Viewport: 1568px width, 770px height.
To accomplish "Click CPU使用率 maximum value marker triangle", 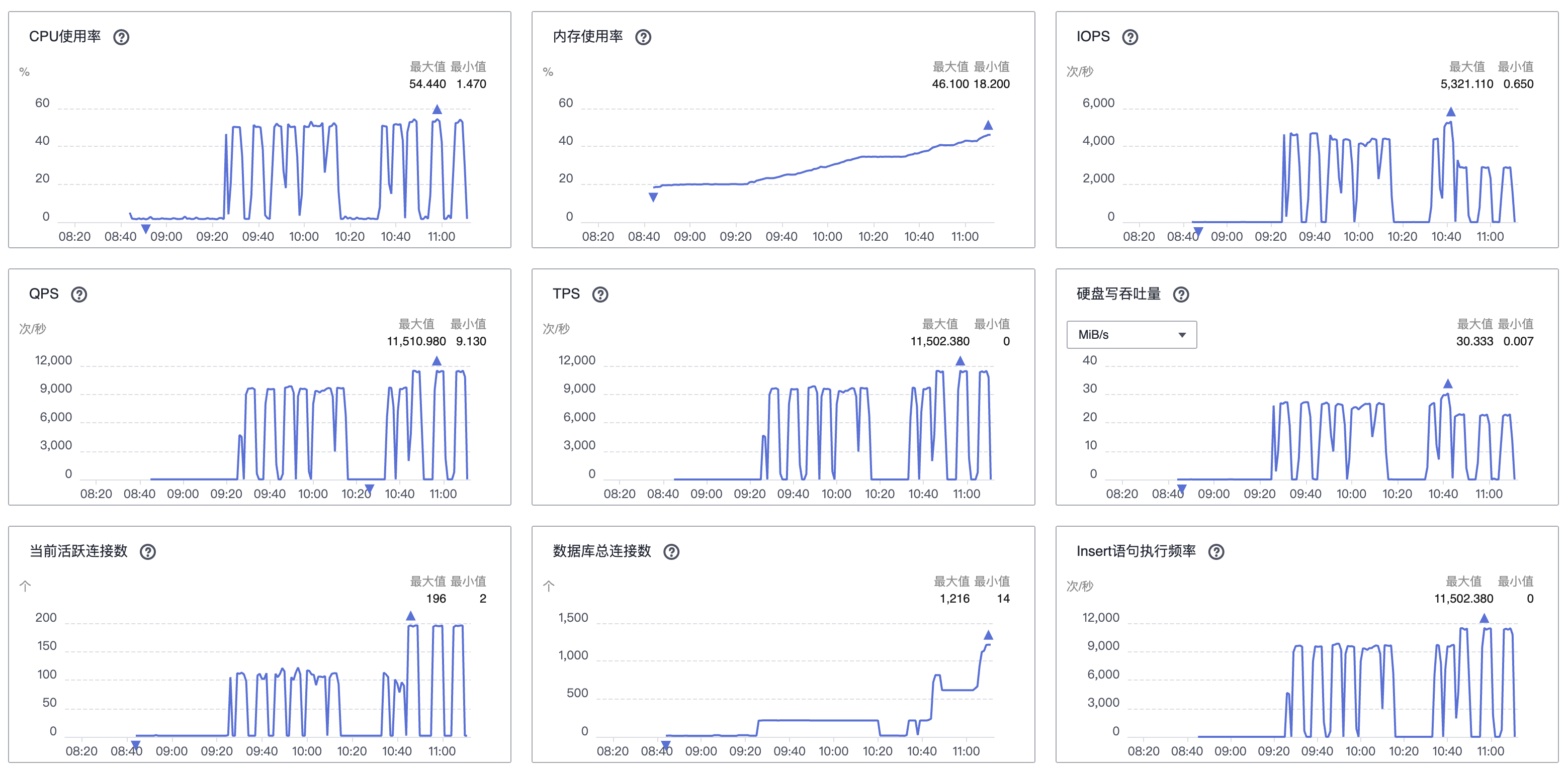I will point(437,110).
